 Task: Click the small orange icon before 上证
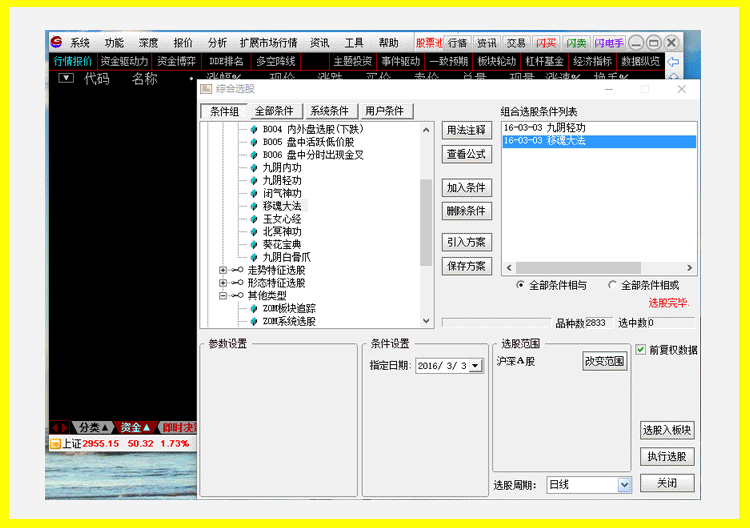(55, 444)
